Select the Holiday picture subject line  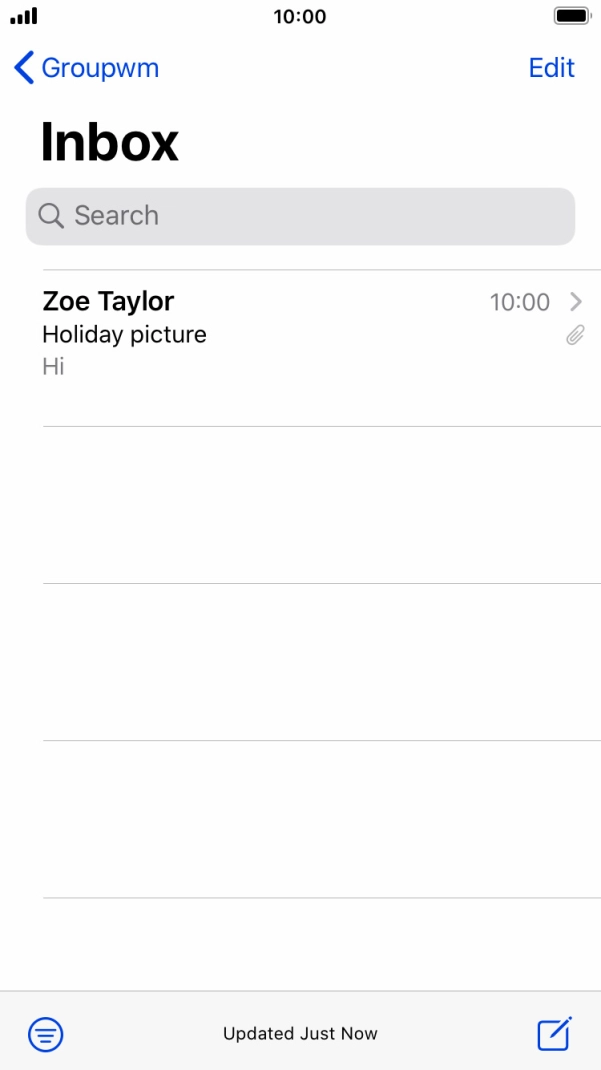tap(124, 335)
